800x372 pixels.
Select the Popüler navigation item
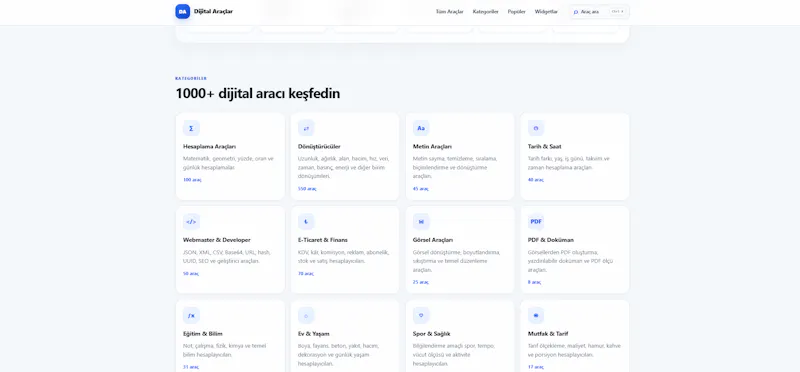coord(516,12)
